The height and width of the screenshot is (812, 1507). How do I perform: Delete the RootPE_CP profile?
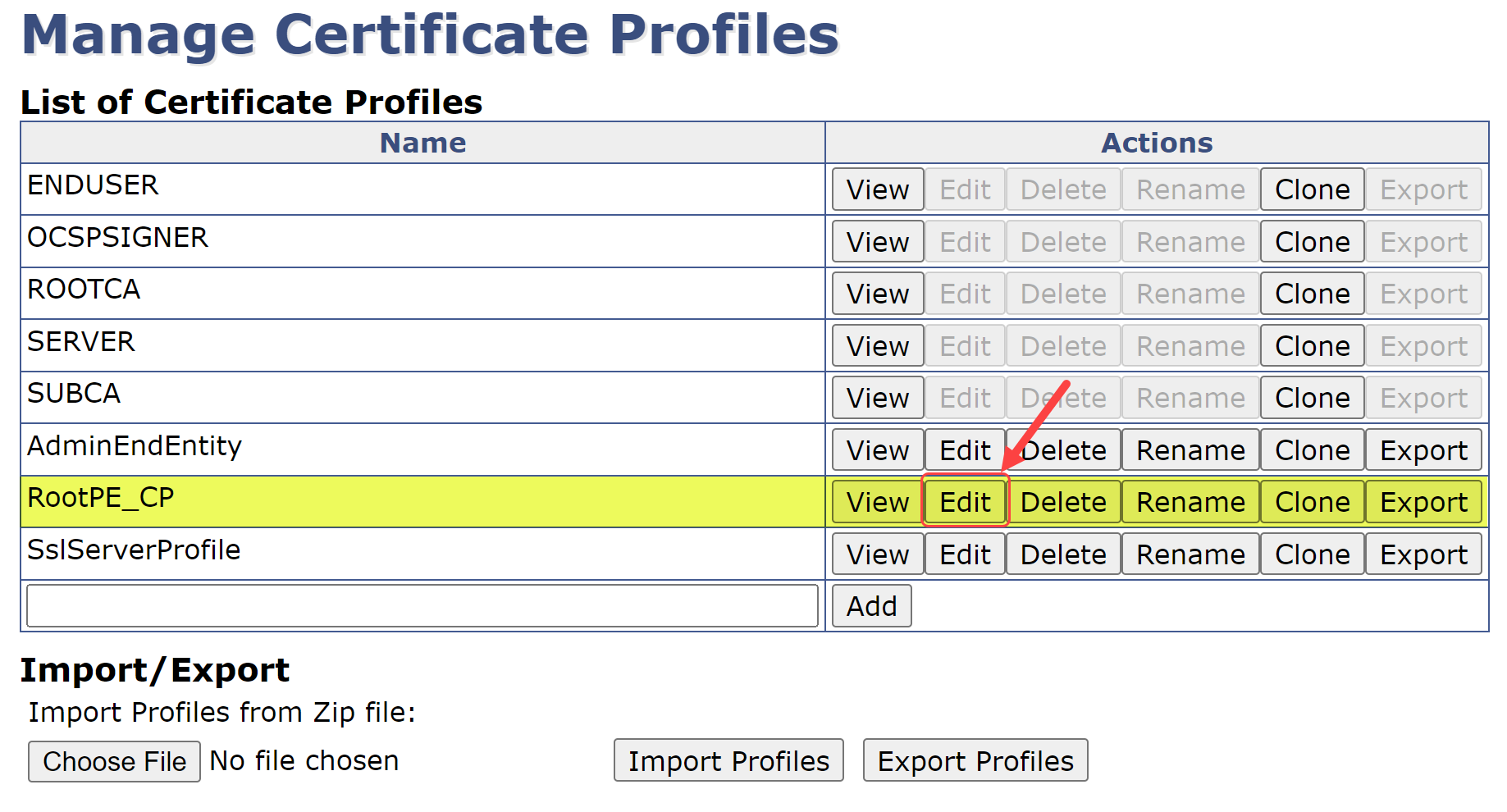point(1063,502)
